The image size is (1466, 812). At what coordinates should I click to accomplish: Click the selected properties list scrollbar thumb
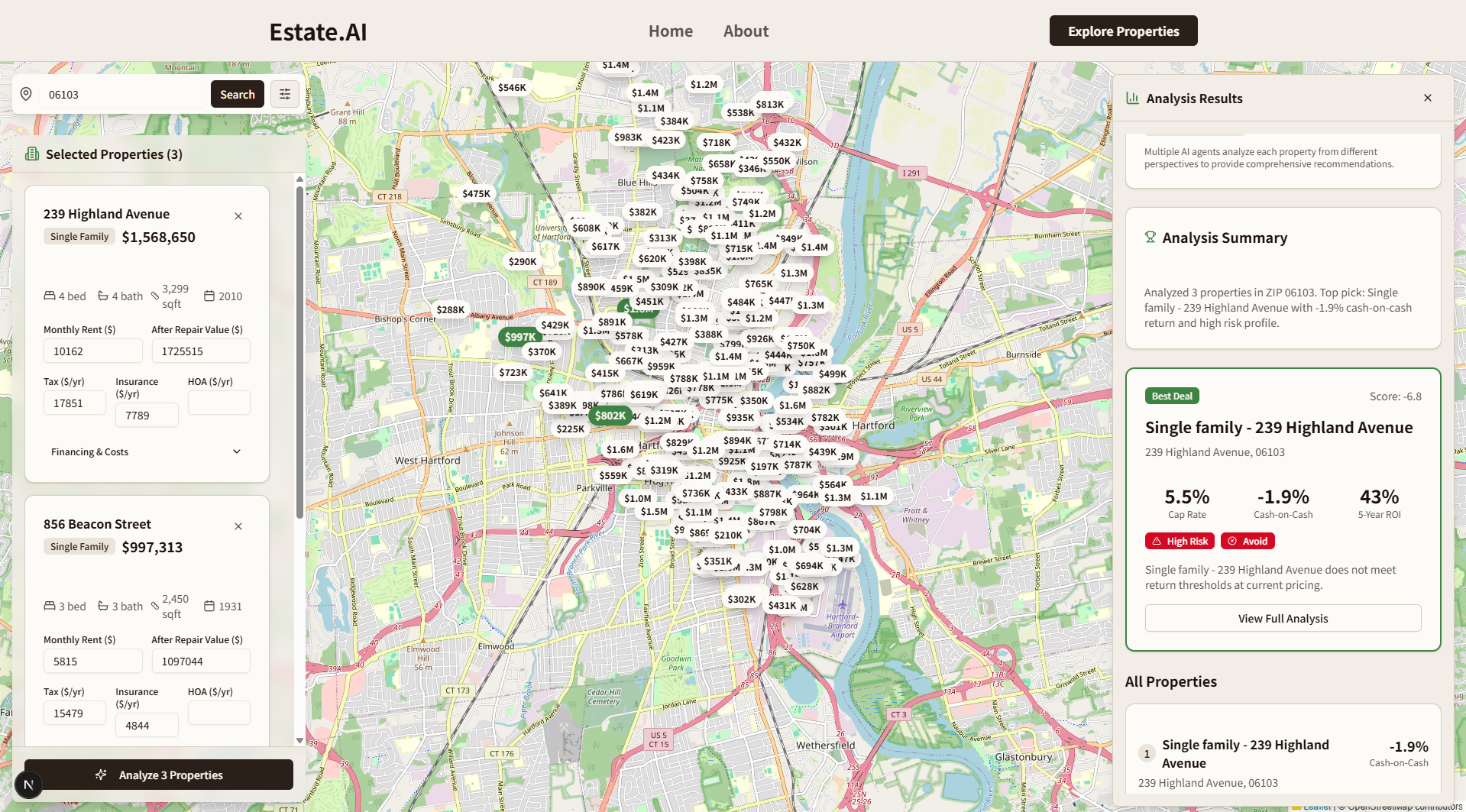[299, 351]
